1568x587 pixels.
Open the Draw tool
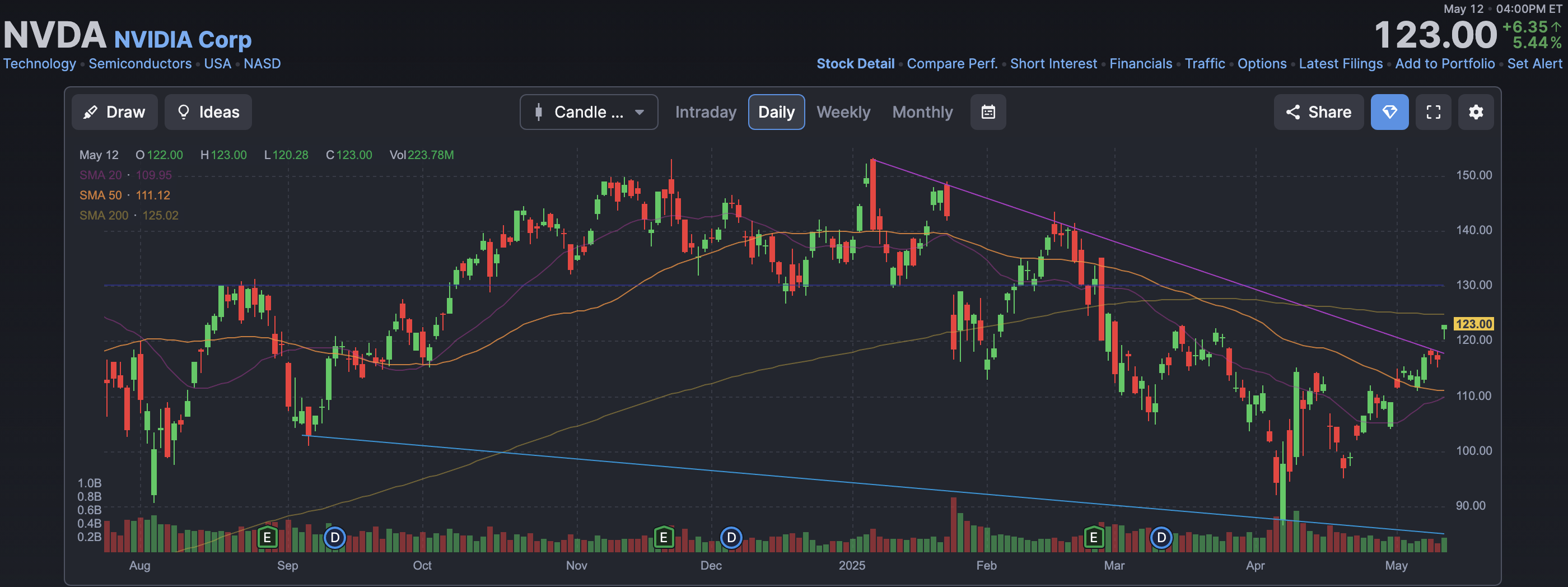click(x=114, y=112)
